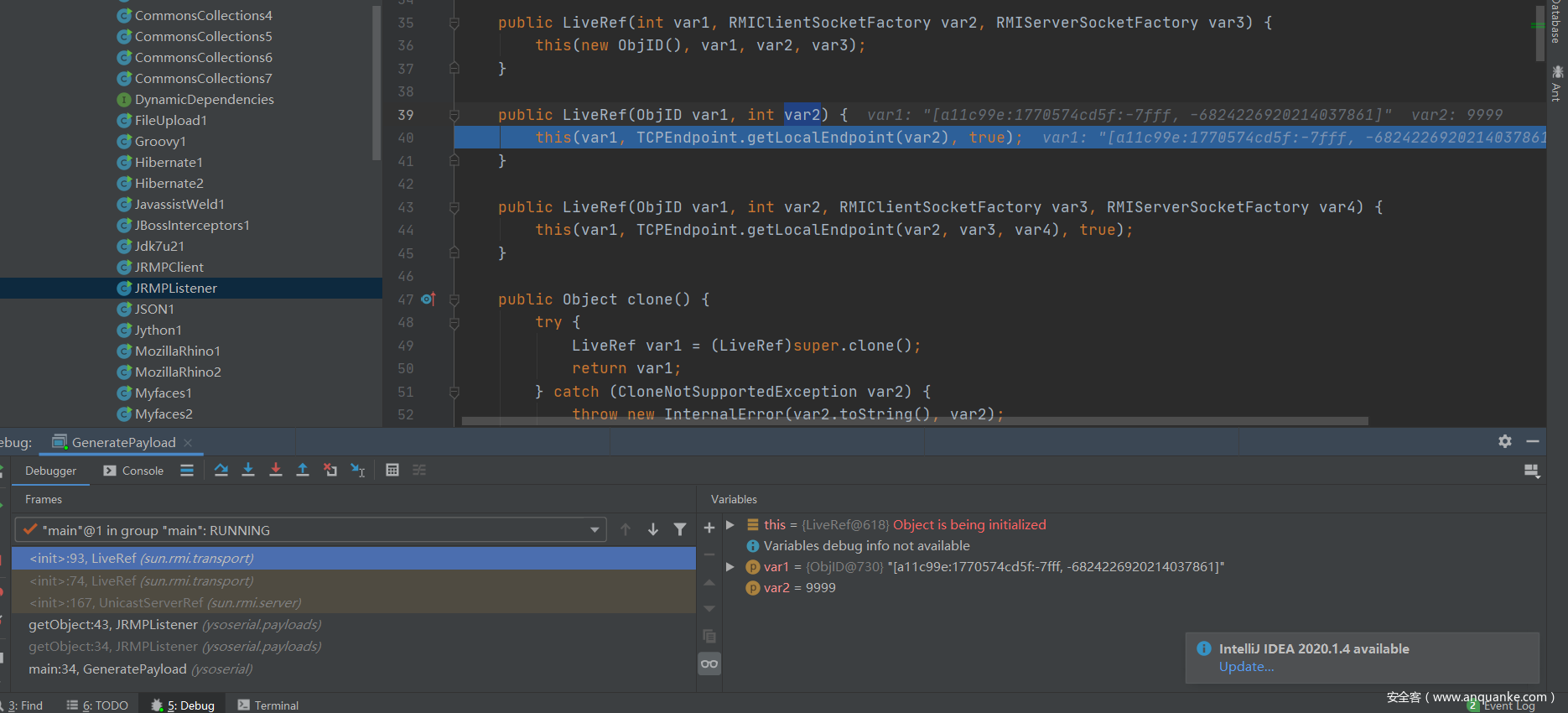
Task: Click the Update... link in notification
Action: 1246,667
